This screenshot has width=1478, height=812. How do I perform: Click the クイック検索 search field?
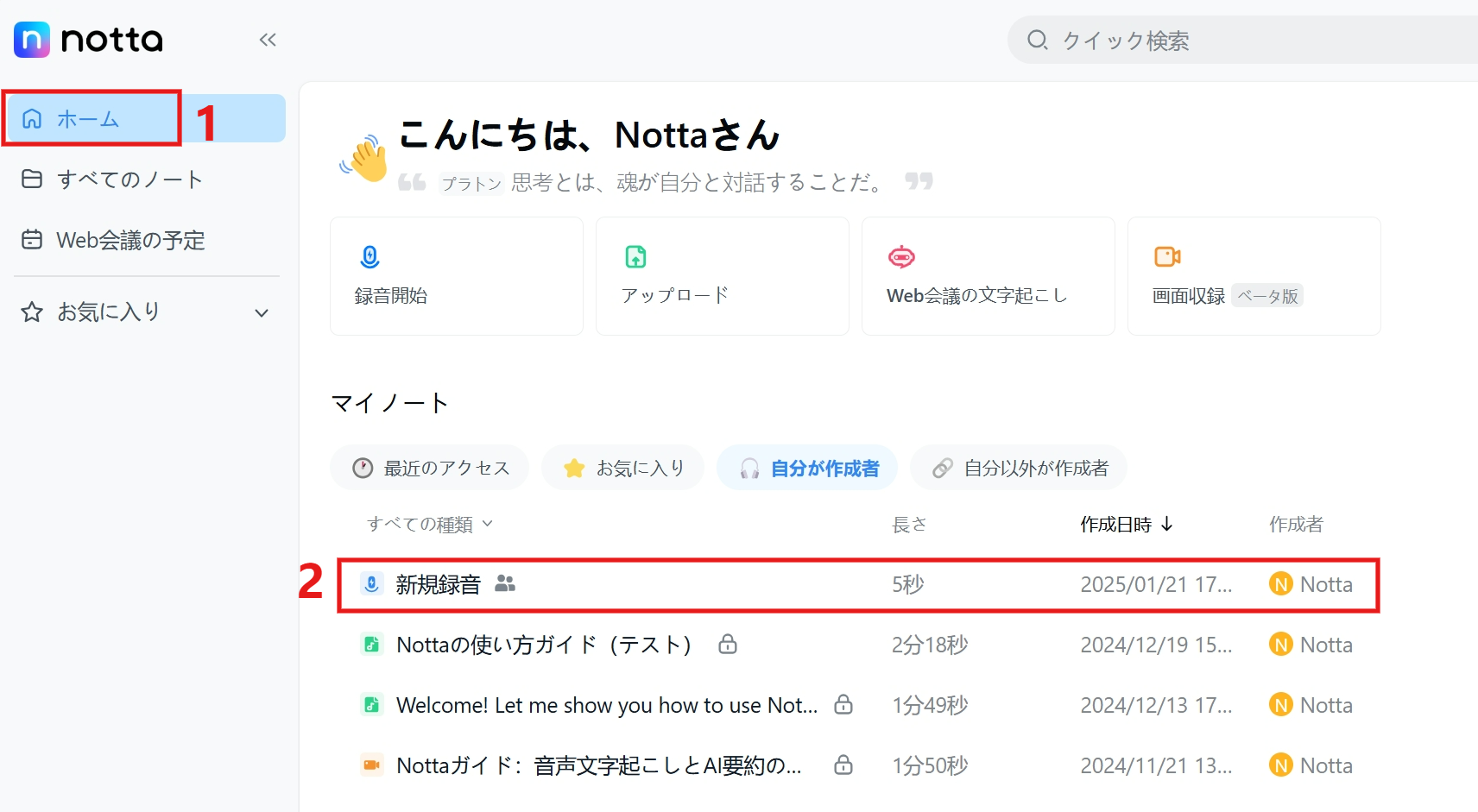click(x=1243, y=40)
